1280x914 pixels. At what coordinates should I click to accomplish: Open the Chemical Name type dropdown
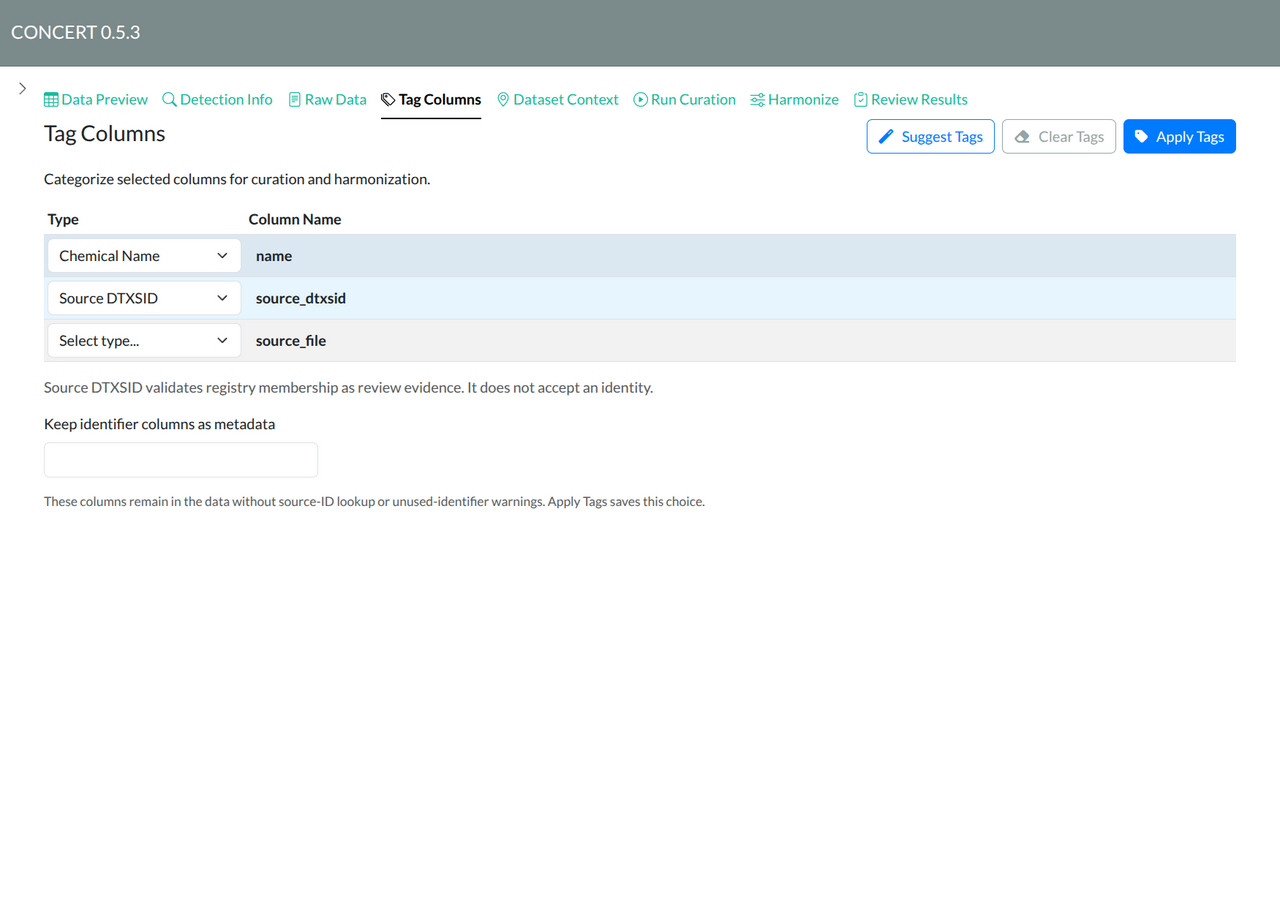tap(144, 256)
